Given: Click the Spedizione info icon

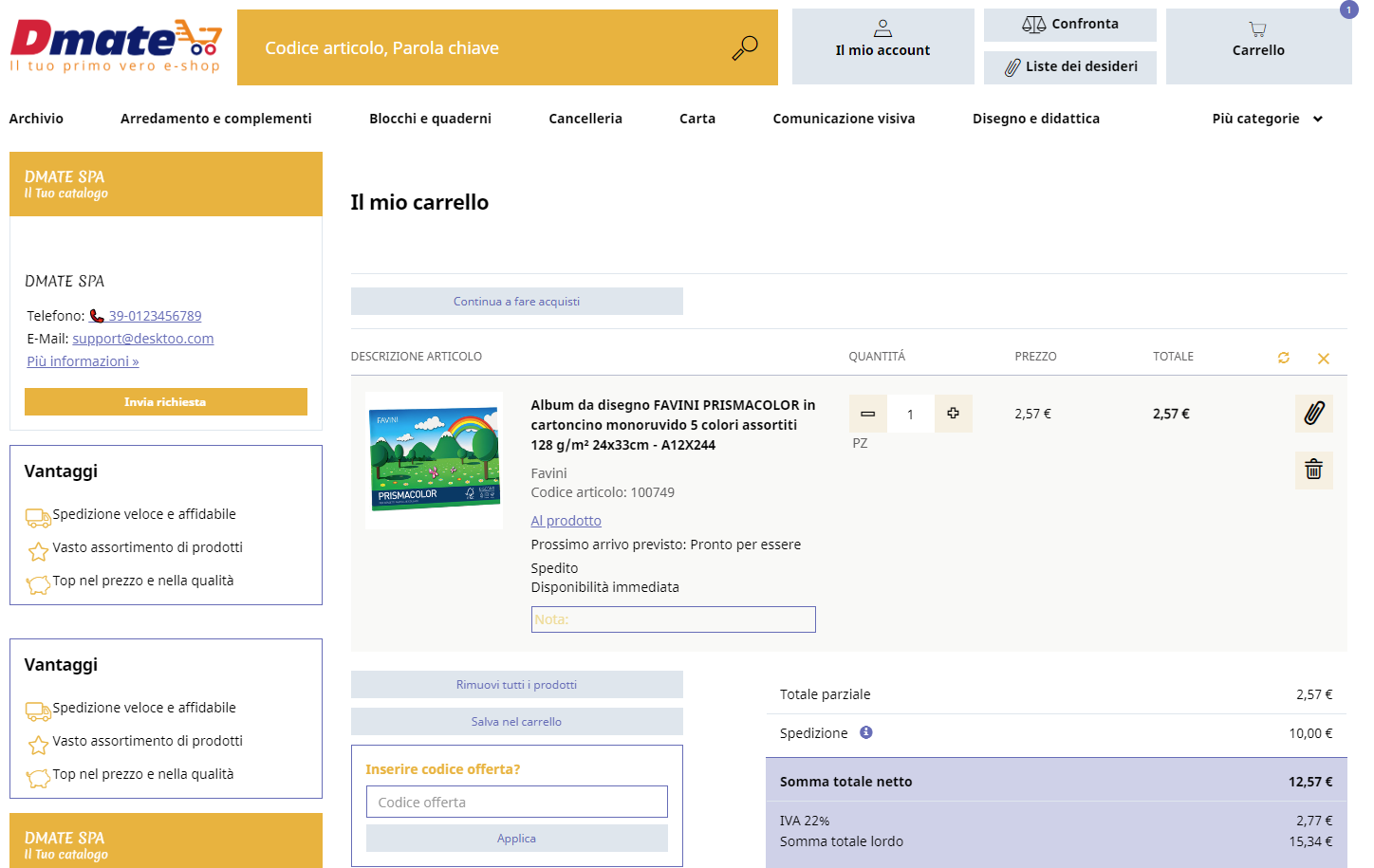Looking at the screenshot, I should (865, 732).
